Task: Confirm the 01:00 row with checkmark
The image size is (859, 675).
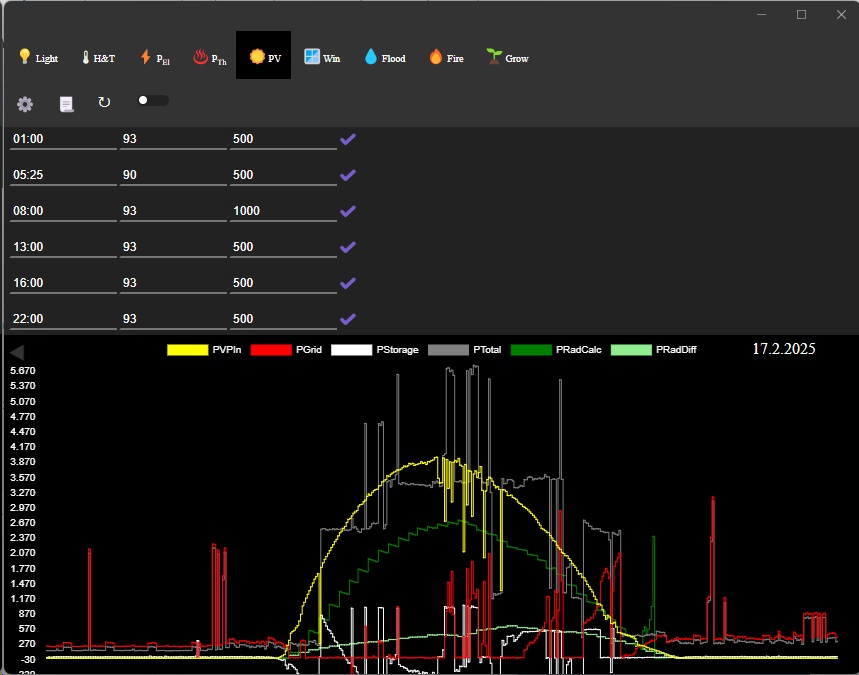Action: (348, 139)
